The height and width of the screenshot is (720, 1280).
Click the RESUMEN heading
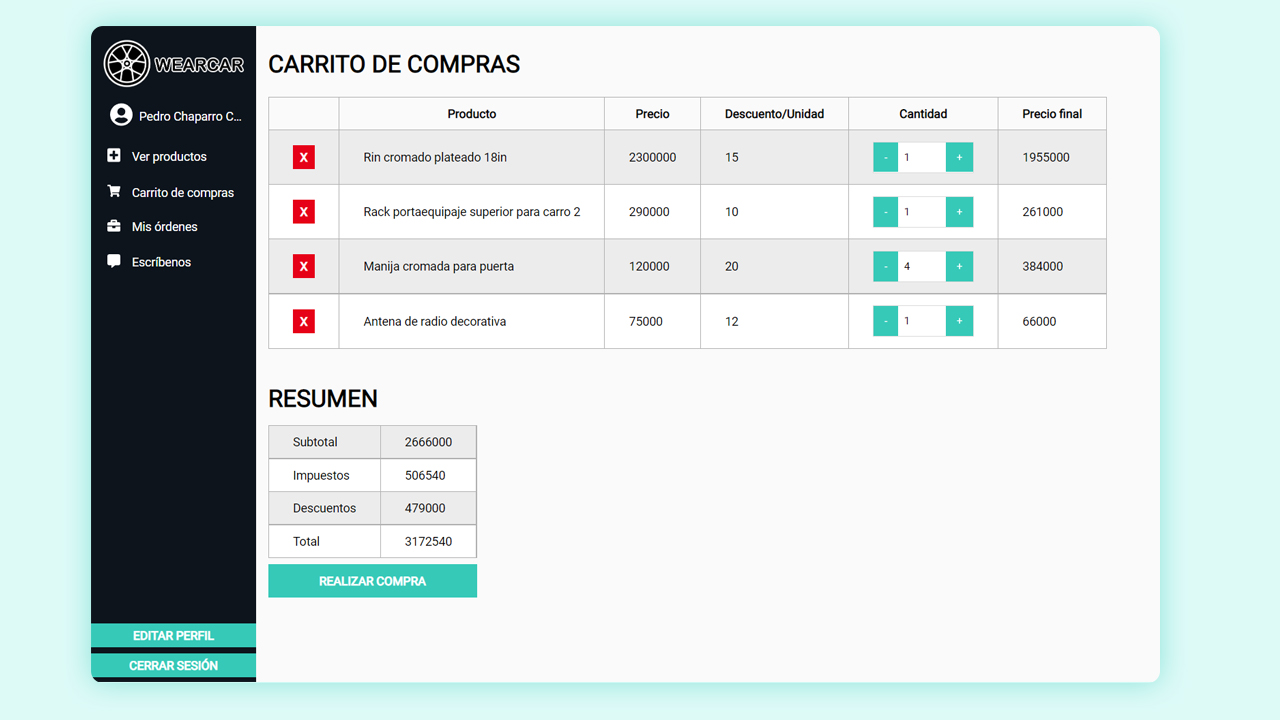coord(323,398)
